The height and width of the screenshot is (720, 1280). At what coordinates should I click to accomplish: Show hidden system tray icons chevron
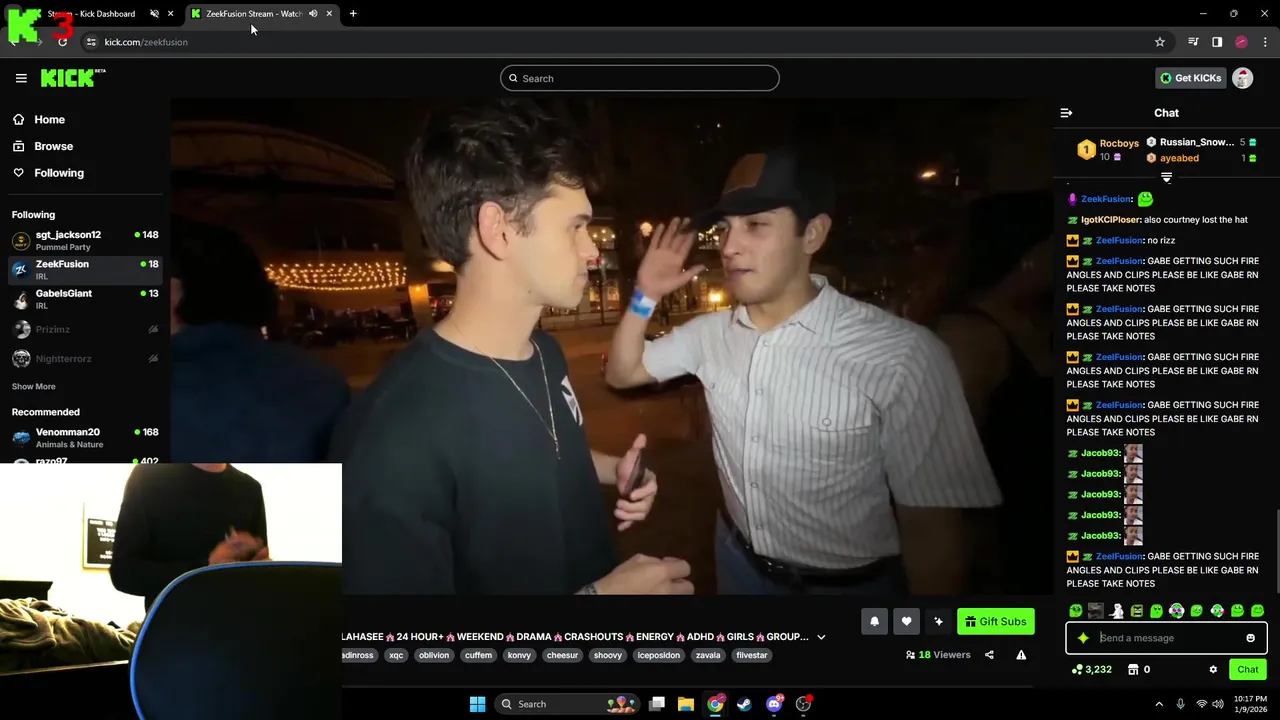tap(1159, 704)
